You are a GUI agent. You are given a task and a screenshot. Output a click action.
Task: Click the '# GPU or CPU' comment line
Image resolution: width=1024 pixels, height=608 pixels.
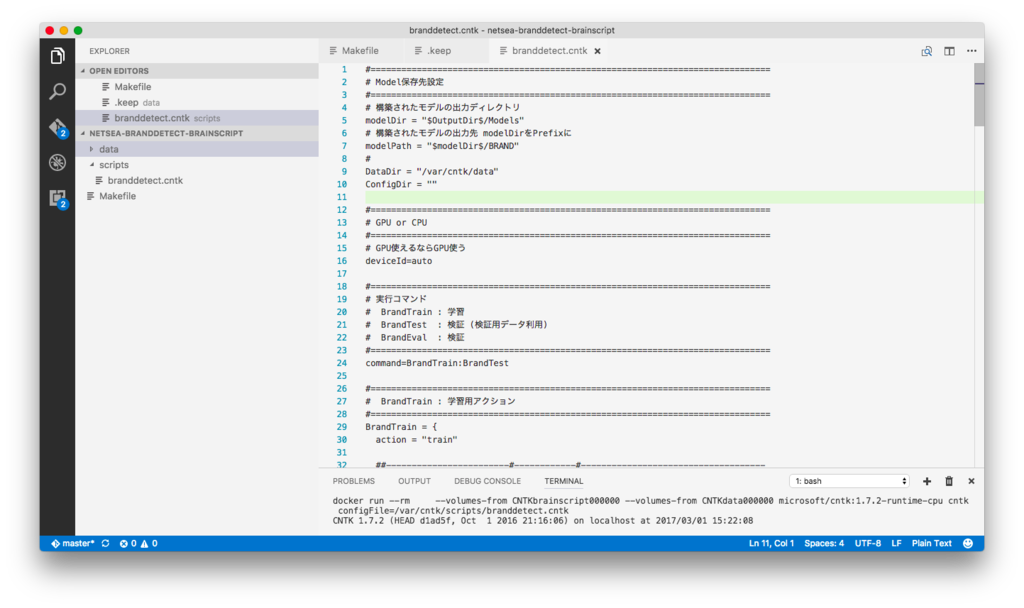click(x=396, y=223)
